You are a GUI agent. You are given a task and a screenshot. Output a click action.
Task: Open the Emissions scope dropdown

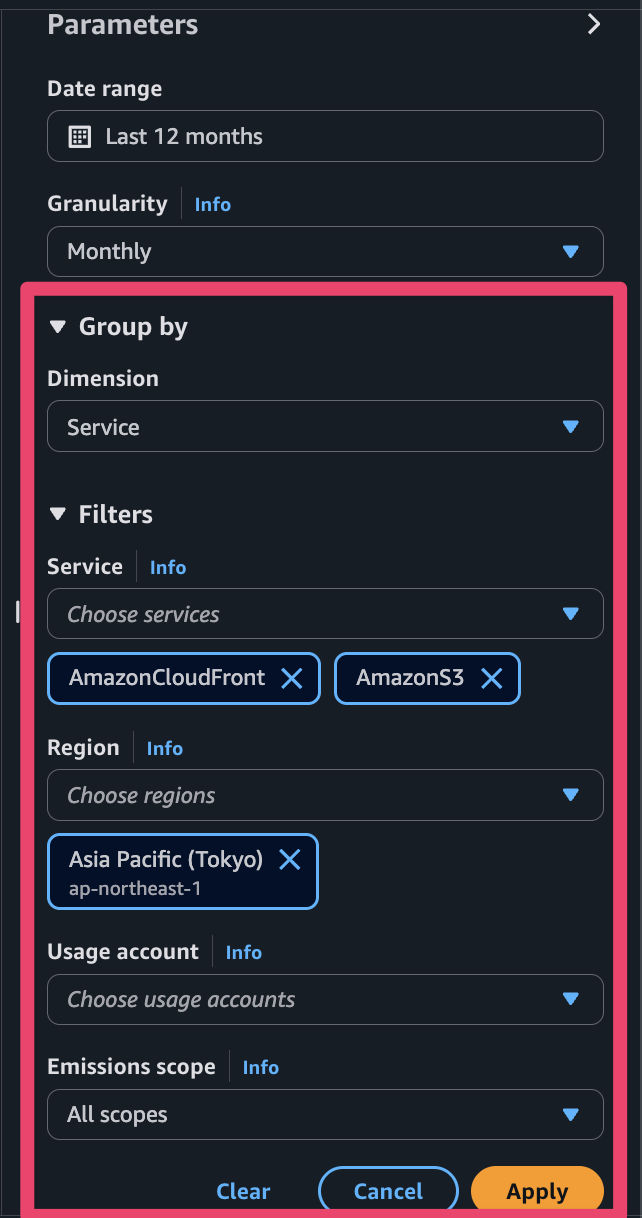coord(325,1114)
